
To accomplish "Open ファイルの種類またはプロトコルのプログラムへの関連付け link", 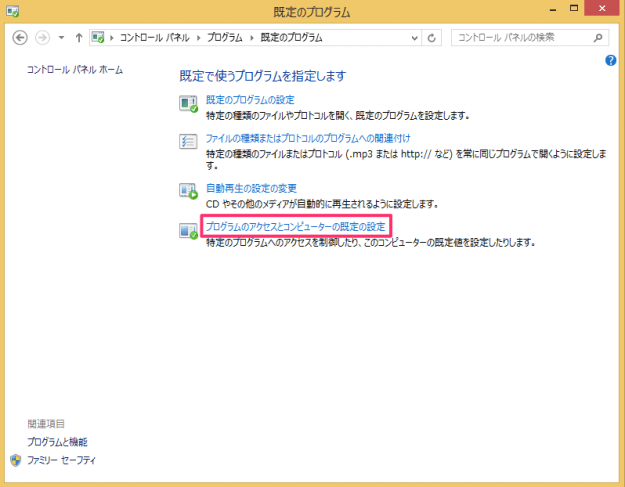I will (x=308, y=138).
